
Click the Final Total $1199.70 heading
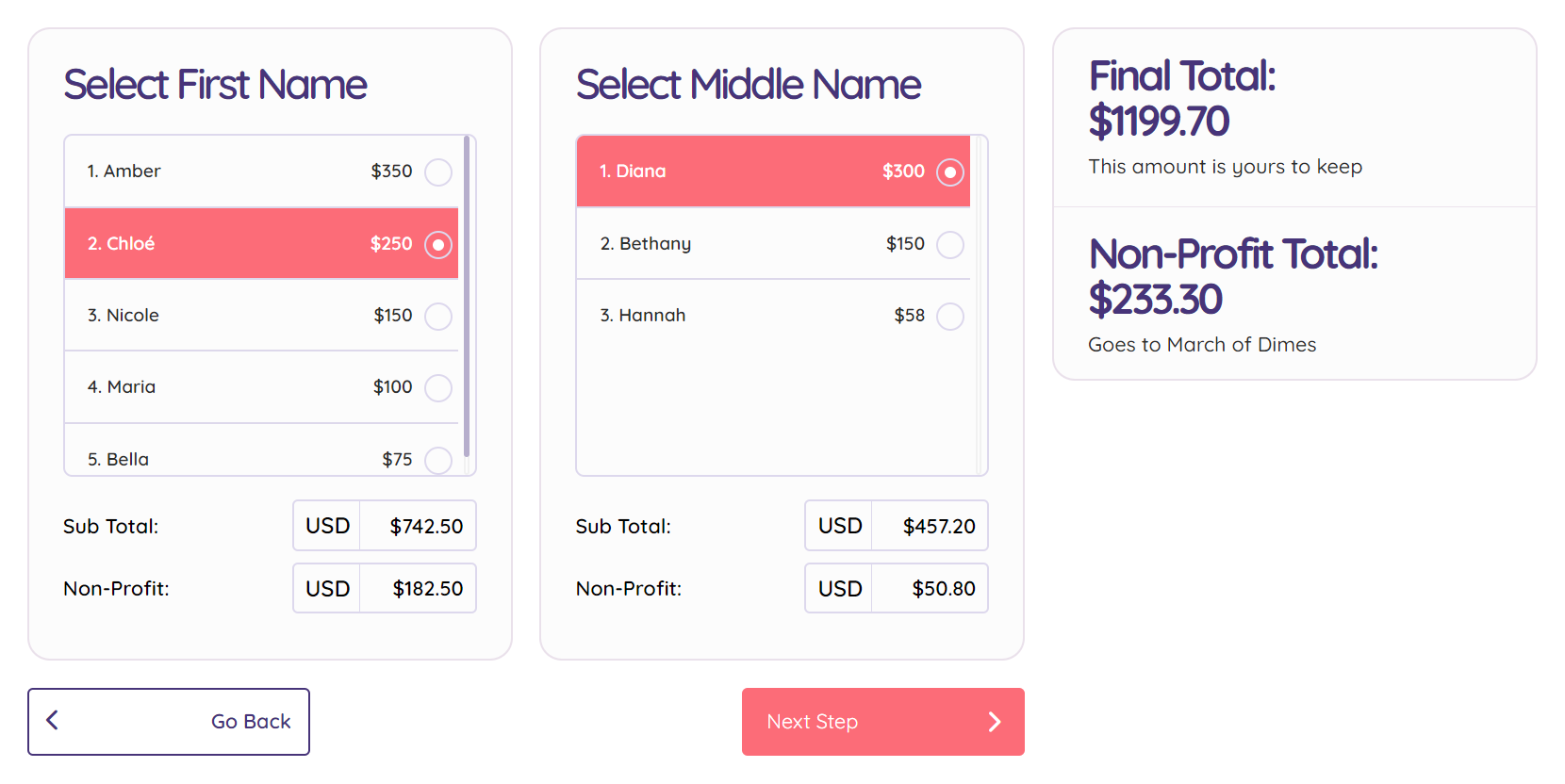(x=1182, y=99)
